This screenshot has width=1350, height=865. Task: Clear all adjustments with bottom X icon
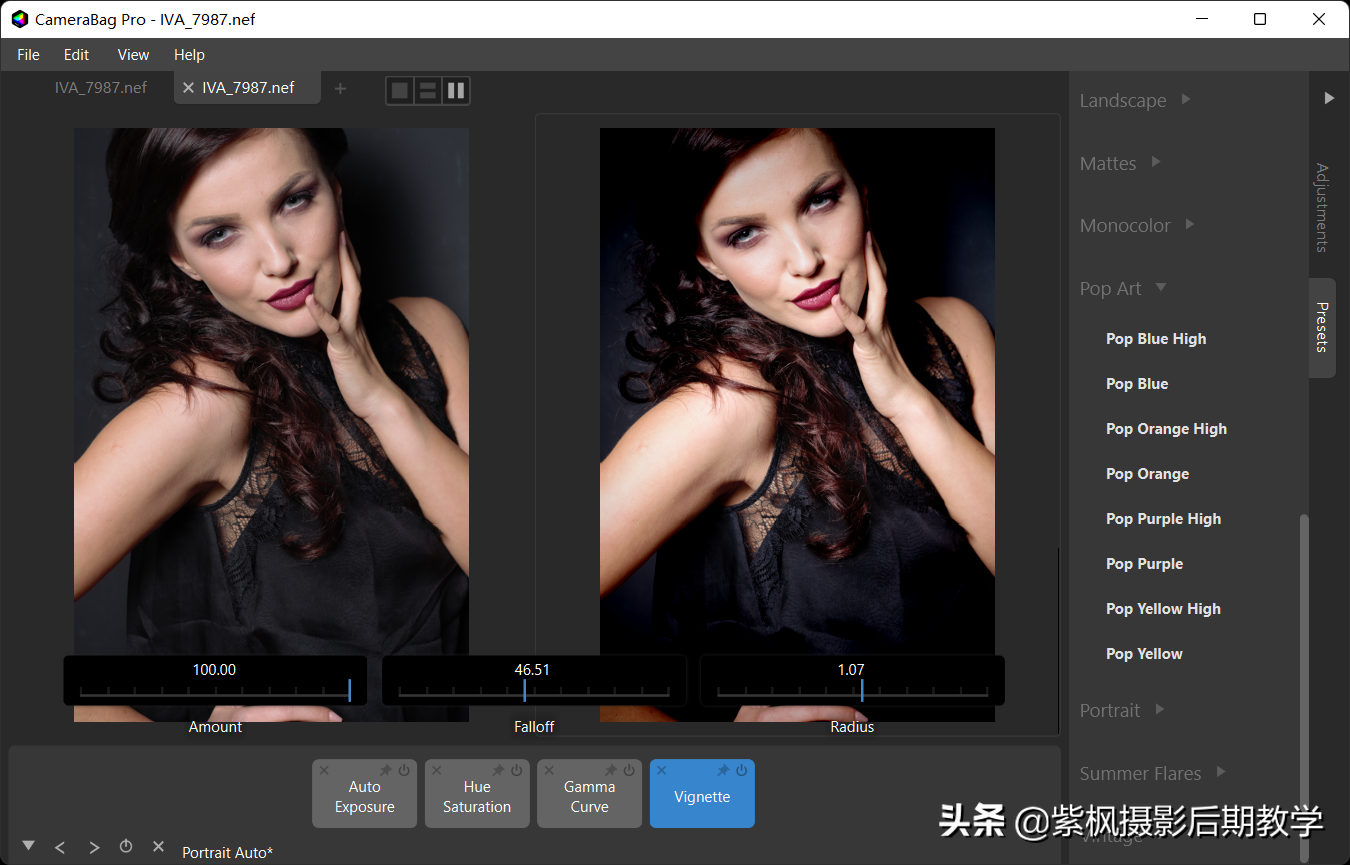point(158,846)
